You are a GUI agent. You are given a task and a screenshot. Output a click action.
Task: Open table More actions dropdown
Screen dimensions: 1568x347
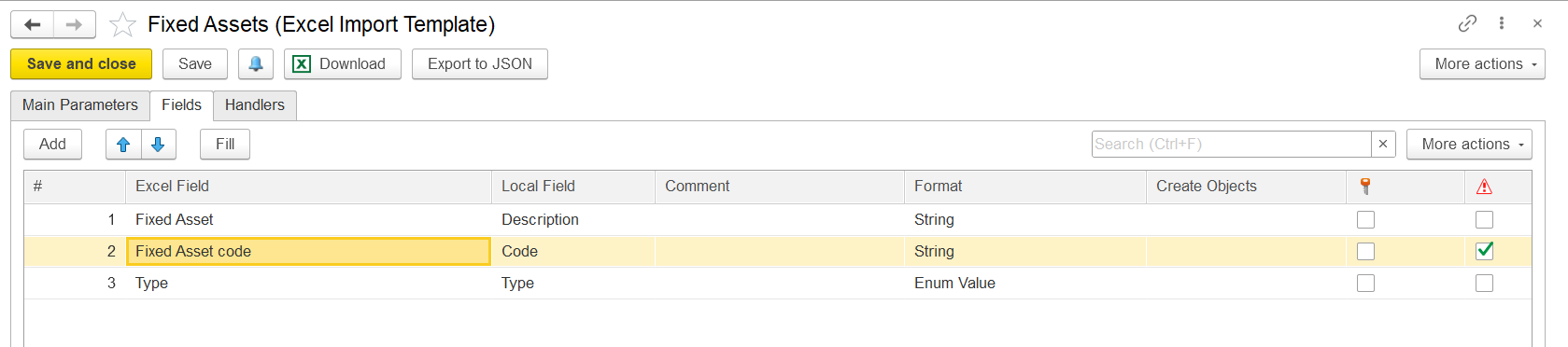click(x=1469, y=145)
